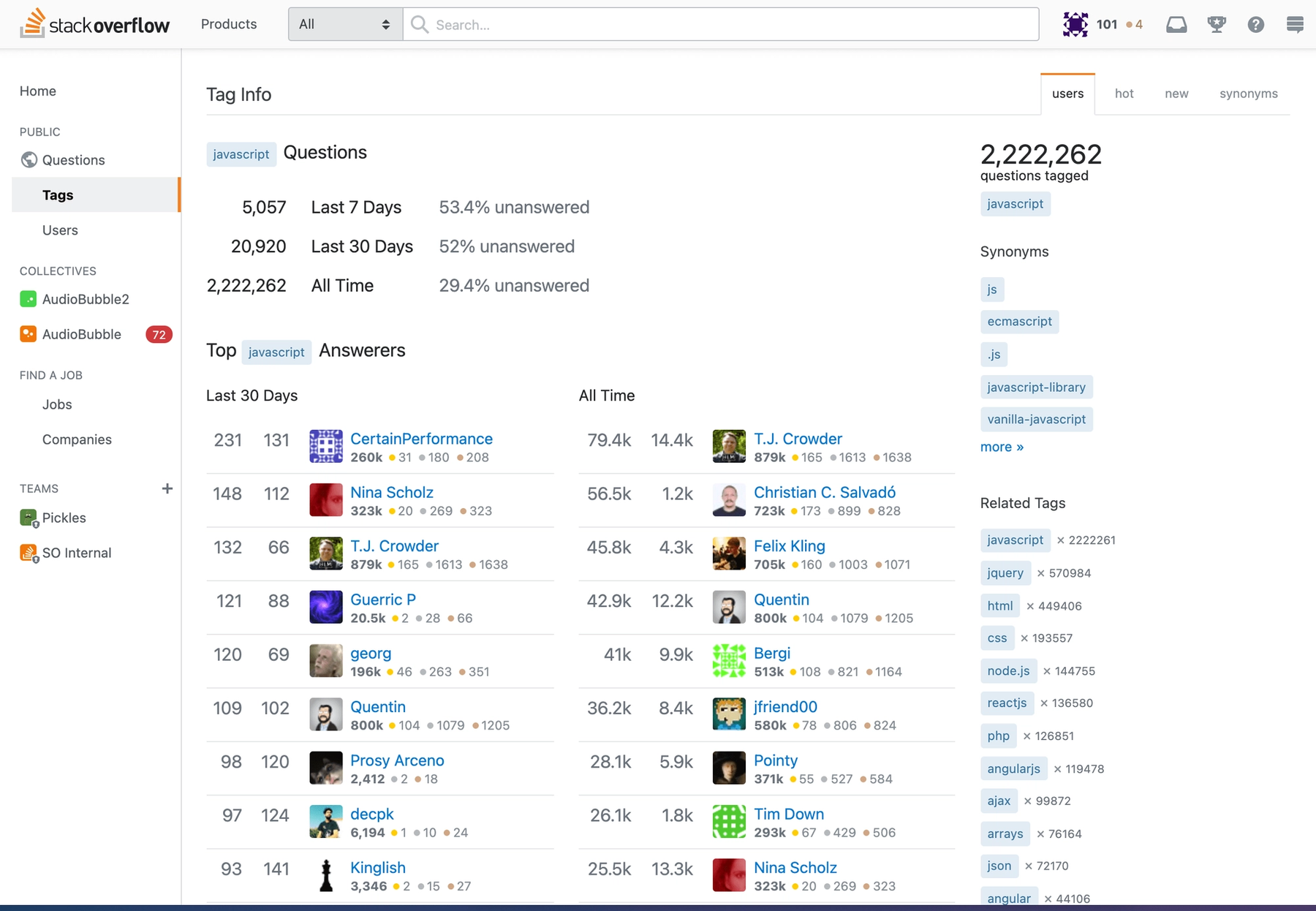Open the inbox icon in header

[1176, 25]
